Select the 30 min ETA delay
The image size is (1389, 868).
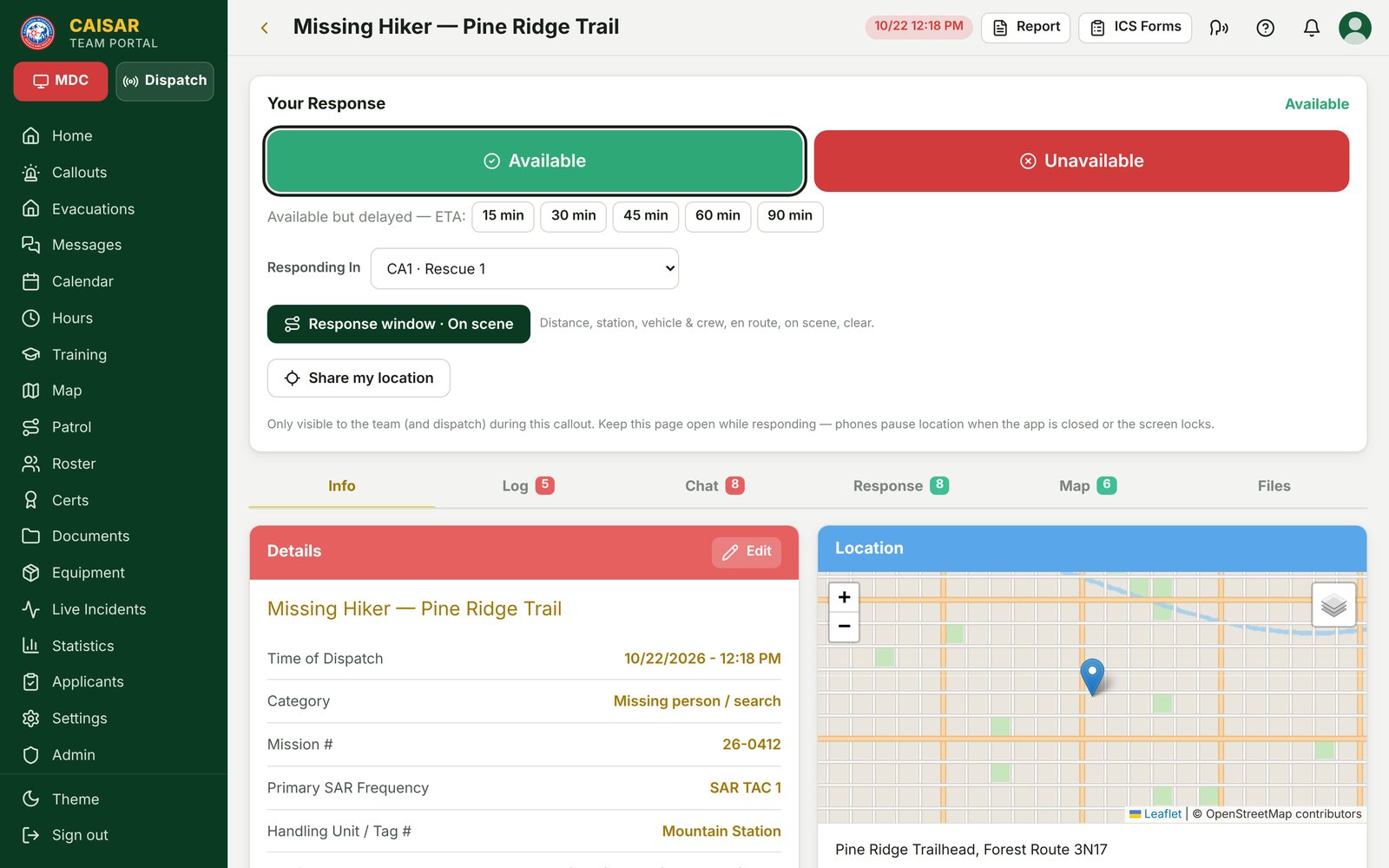(573, 216)
